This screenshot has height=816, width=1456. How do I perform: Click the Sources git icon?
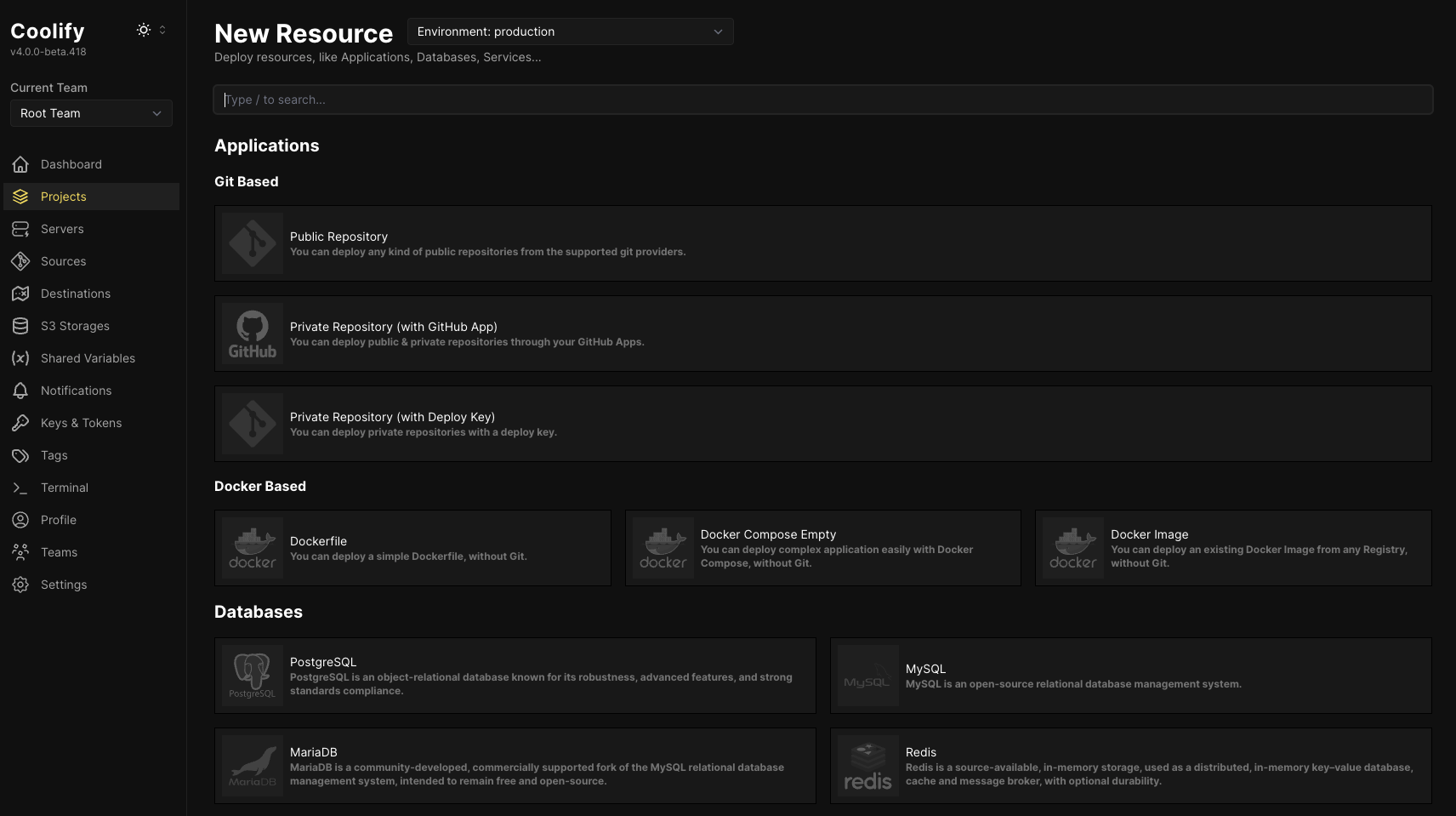tap(20, 261)
